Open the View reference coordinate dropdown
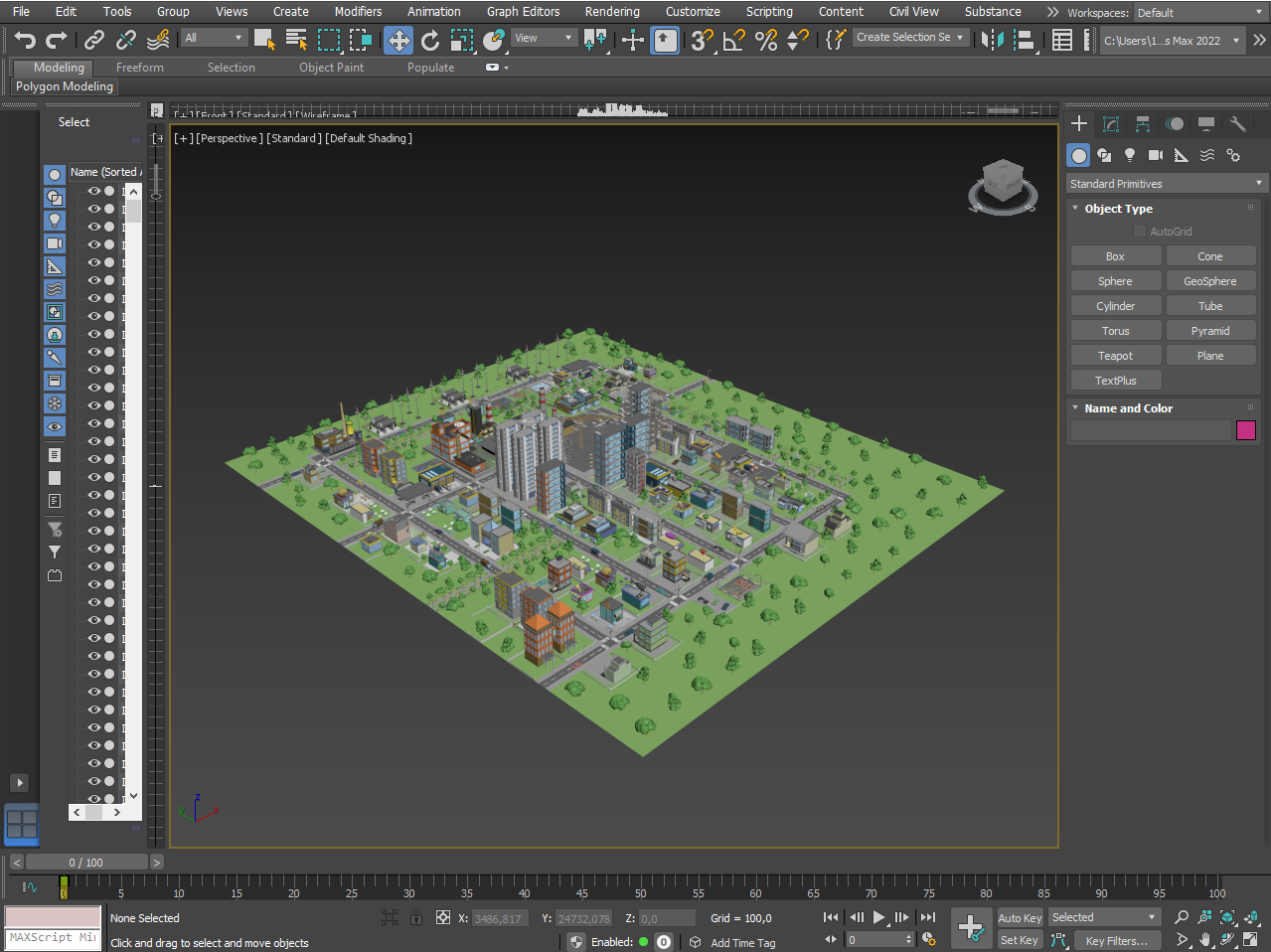This screenshot has height=952, width=1271. [544, 39]
